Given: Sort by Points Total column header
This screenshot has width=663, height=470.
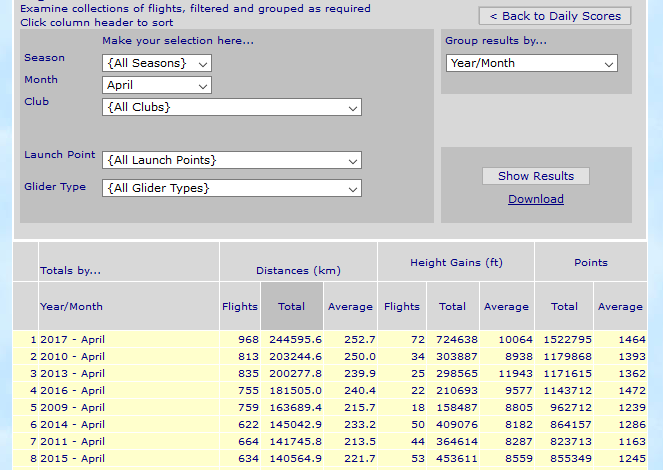Looking at the screenshot, I should (x=564, y=307).
